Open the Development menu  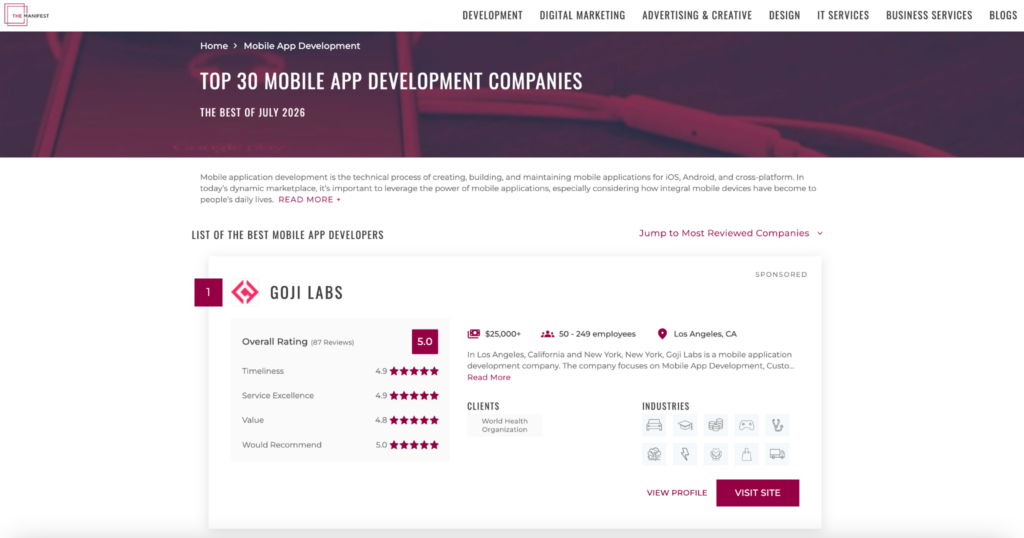[x=492, y=15]
